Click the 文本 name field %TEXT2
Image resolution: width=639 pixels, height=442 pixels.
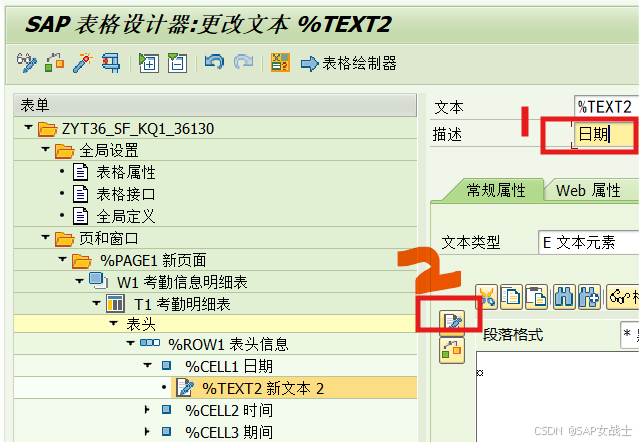606,107
